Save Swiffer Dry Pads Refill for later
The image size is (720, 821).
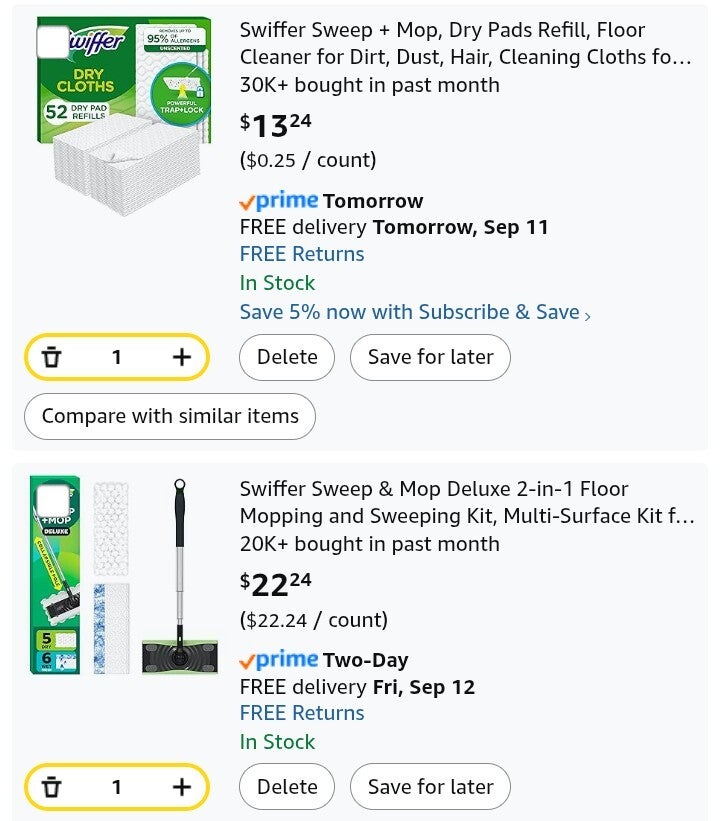430,357
